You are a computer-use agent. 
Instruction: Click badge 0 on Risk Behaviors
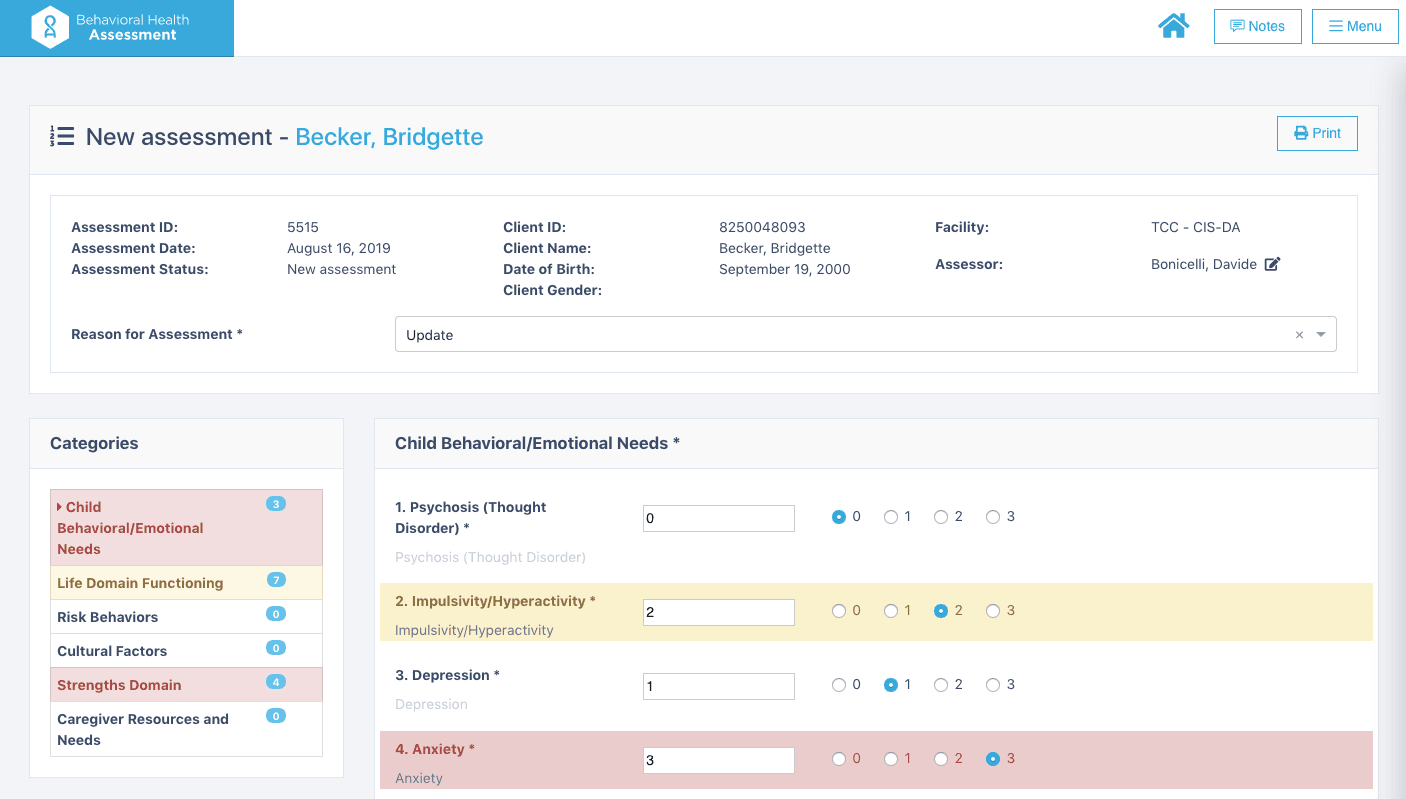[x=276, y=614]
